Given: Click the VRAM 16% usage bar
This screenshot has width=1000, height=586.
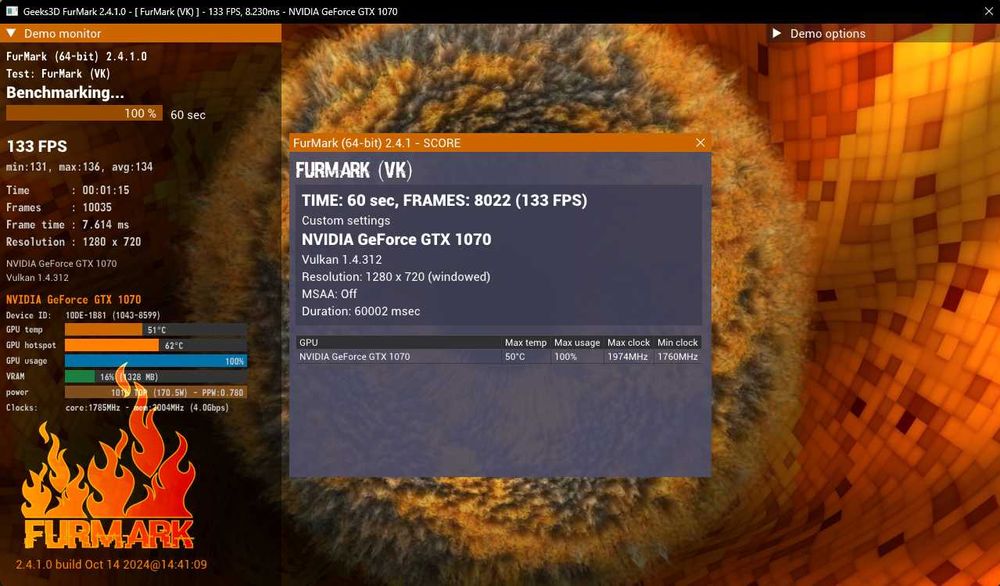Looking at the screenshot, I should click(x=156, y=377).
